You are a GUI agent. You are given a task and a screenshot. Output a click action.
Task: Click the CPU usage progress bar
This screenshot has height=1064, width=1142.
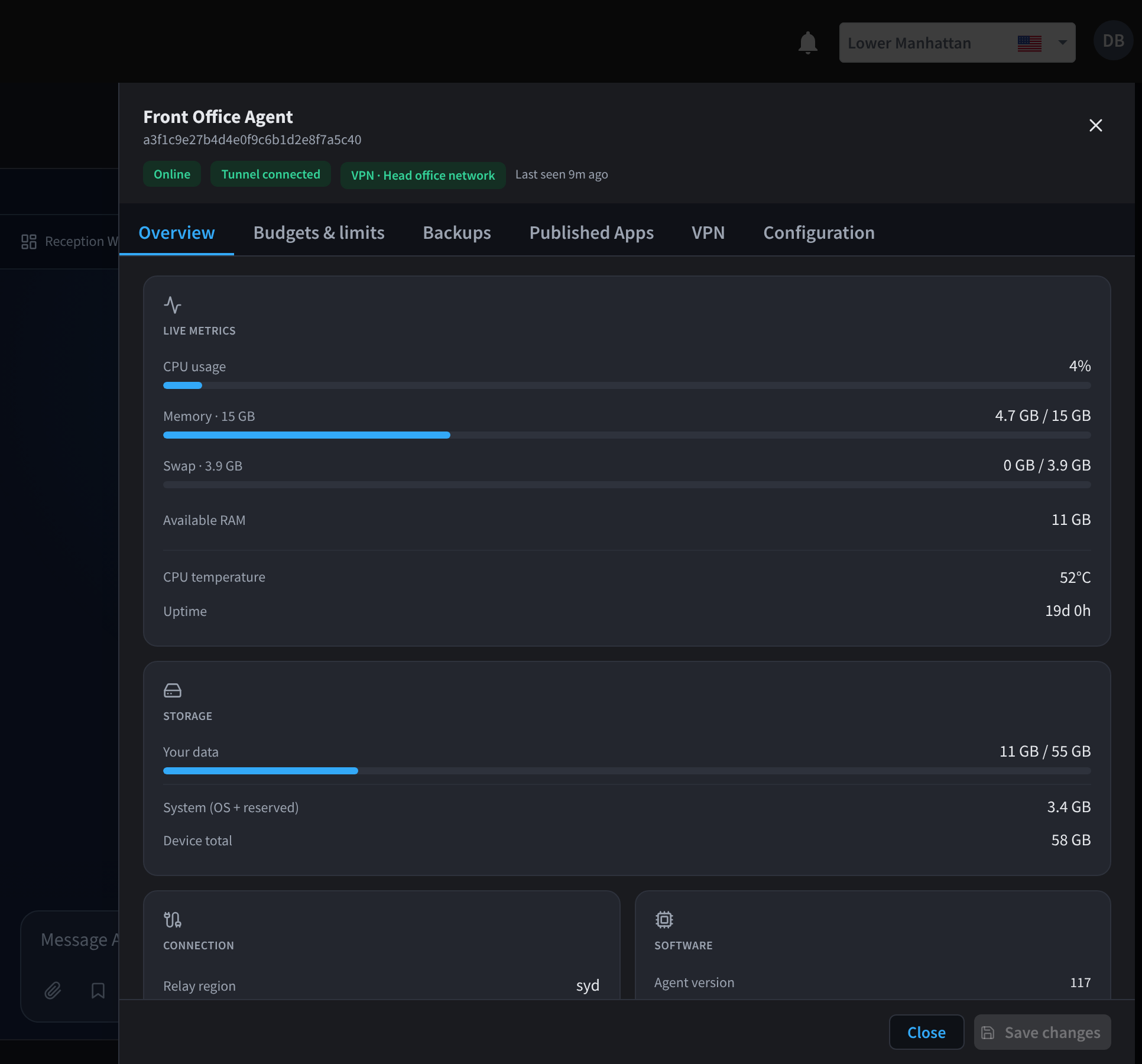(x=627, y=385)
